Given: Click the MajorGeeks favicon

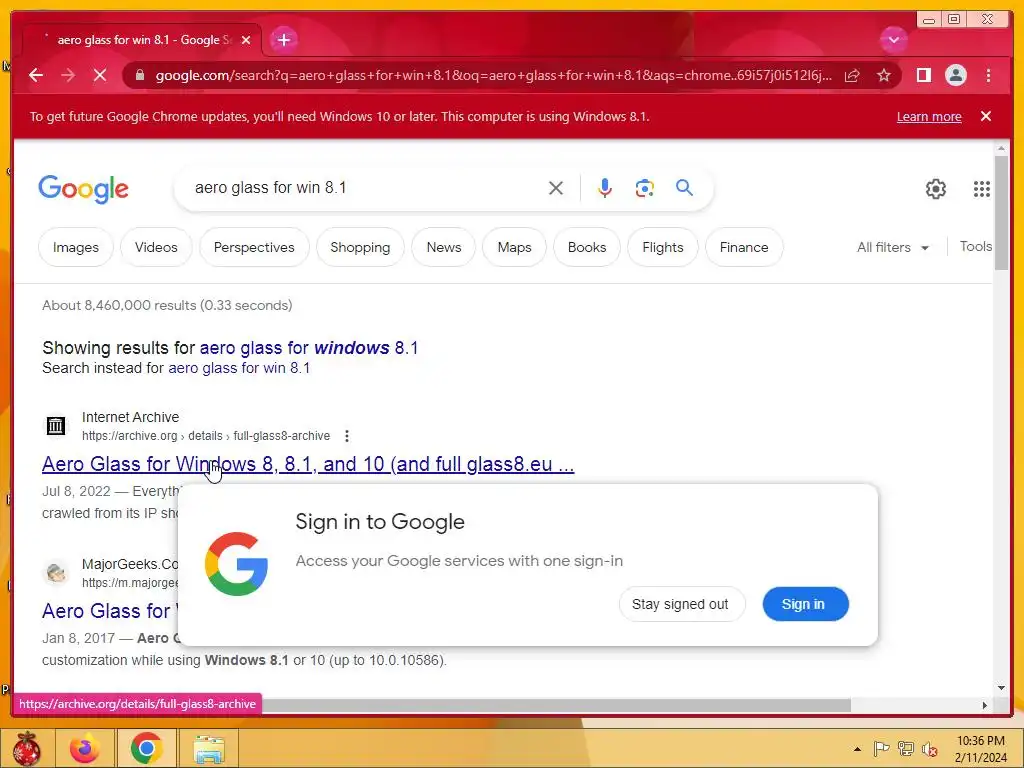Looking at the screenshot, I should 56,573.
